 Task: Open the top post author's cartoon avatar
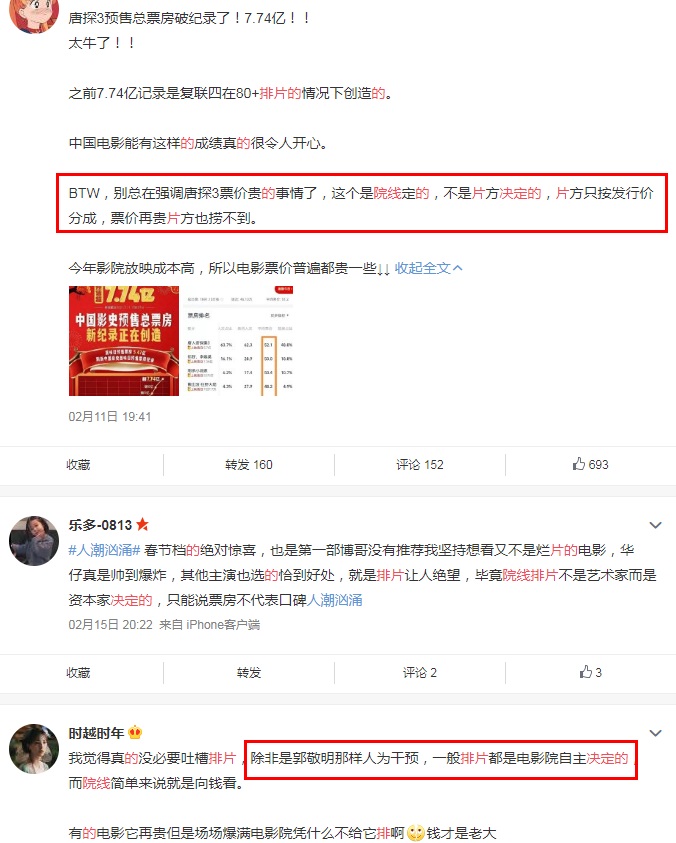pyautogui.click(x=34, y=15)
